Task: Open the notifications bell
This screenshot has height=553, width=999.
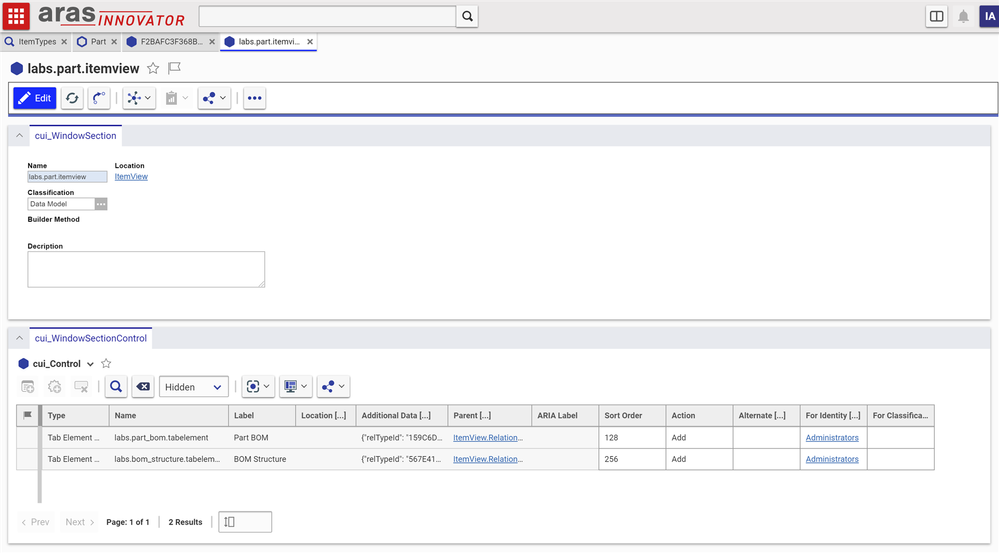Action: [x=964, y=16]
